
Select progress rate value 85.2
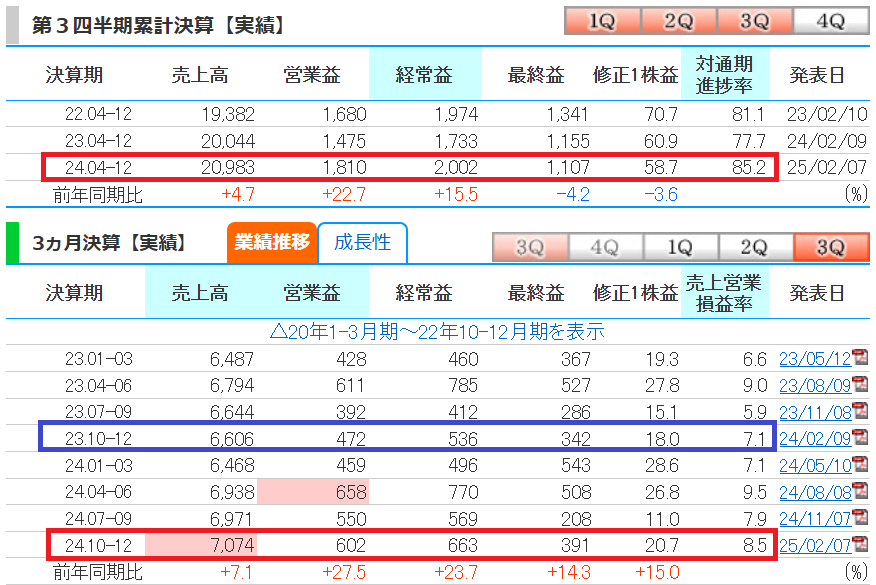click(749, 167)
